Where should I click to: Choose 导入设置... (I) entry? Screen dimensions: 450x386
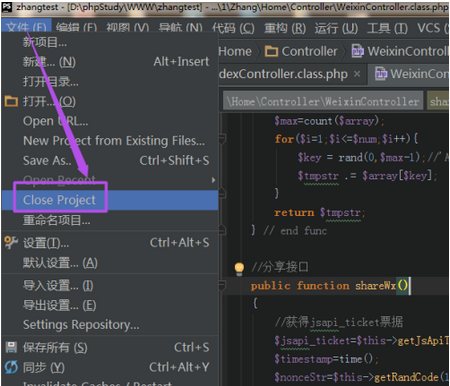coord(110,285)
